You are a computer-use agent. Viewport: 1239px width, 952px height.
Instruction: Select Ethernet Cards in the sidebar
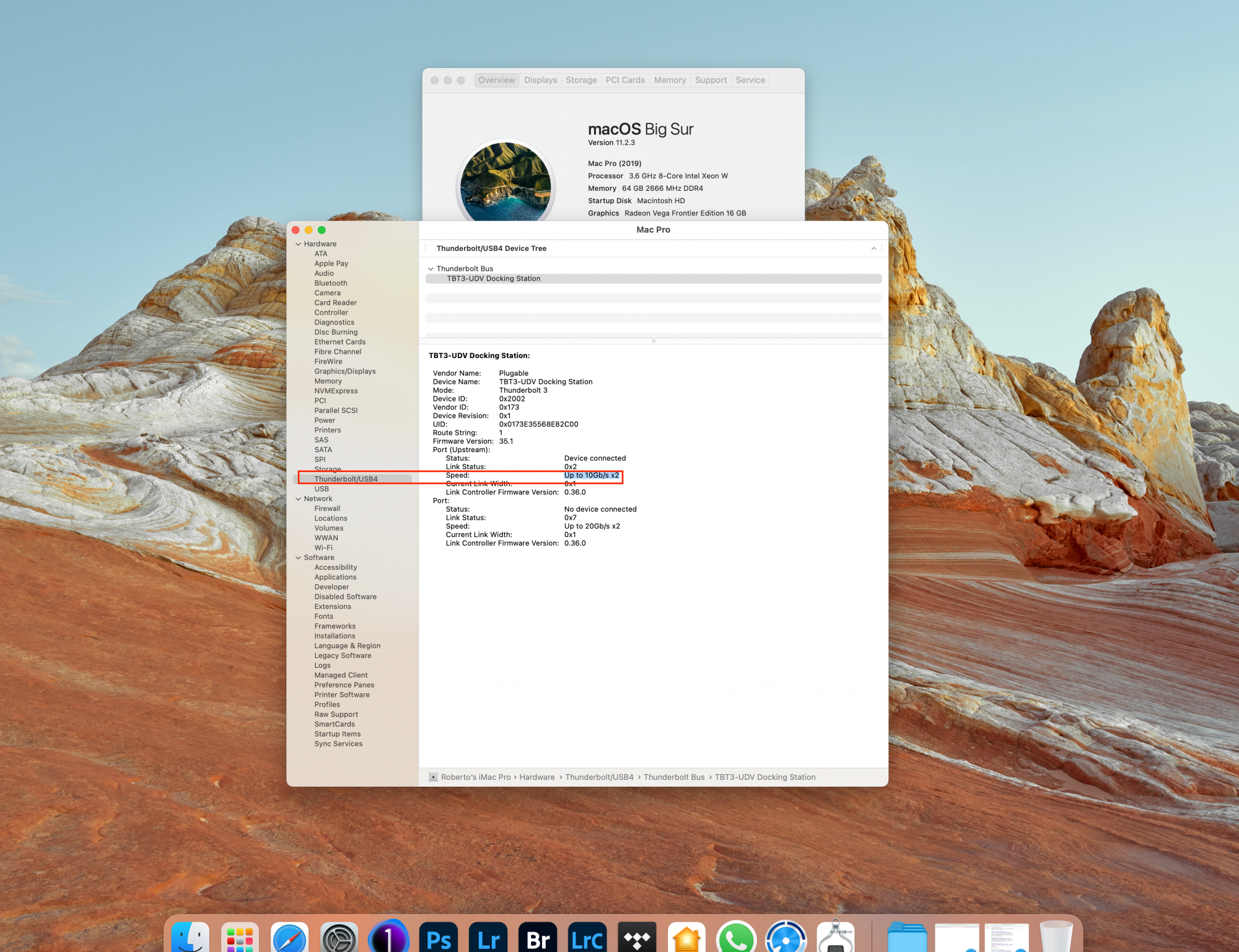click(340, 342)
